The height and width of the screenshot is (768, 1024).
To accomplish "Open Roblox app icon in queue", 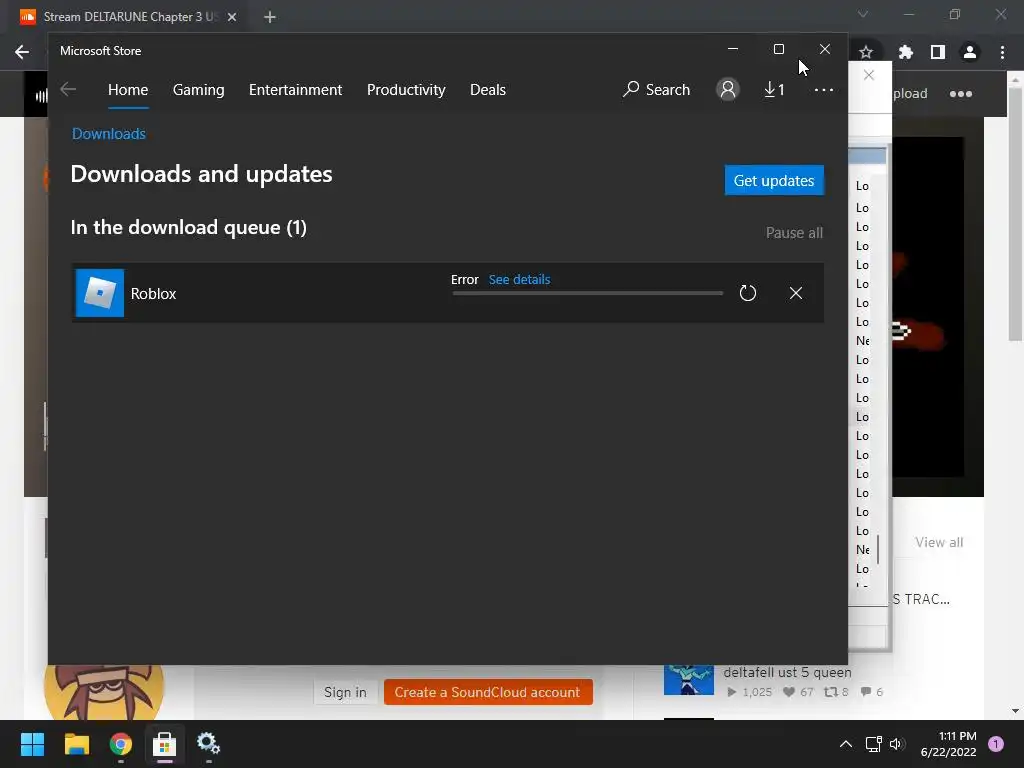I will pos(100,293).
